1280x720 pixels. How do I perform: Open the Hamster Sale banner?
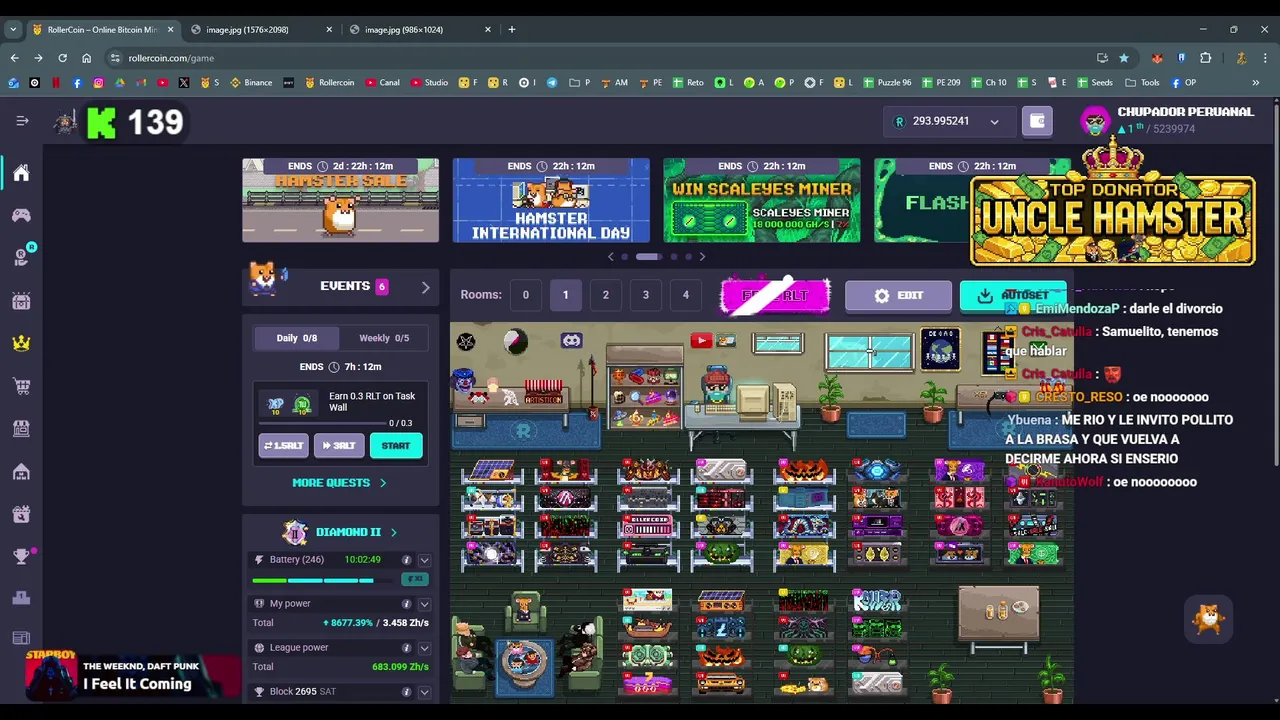pos(340,200)
